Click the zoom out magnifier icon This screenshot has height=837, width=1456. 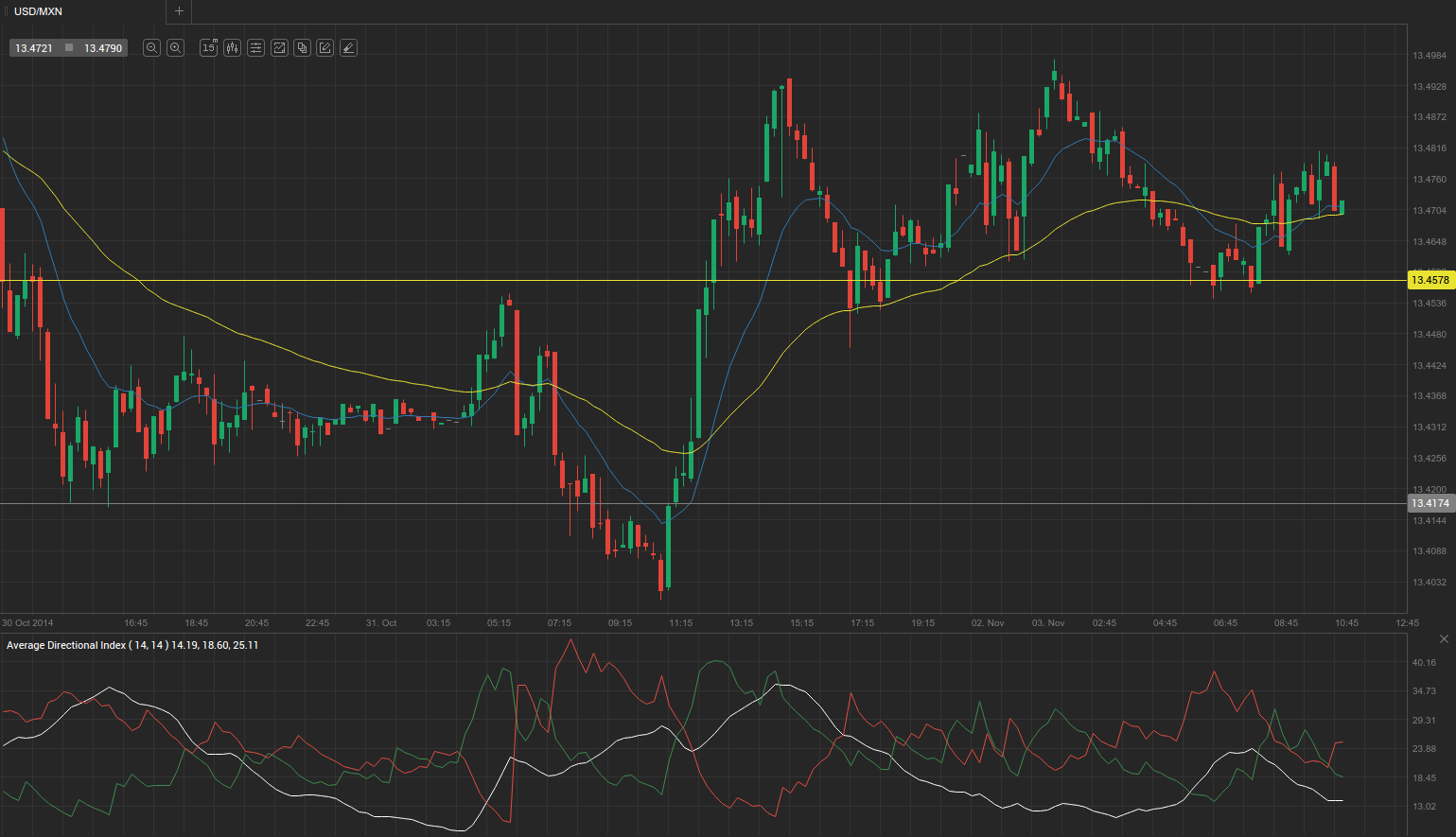pos(151,47)
